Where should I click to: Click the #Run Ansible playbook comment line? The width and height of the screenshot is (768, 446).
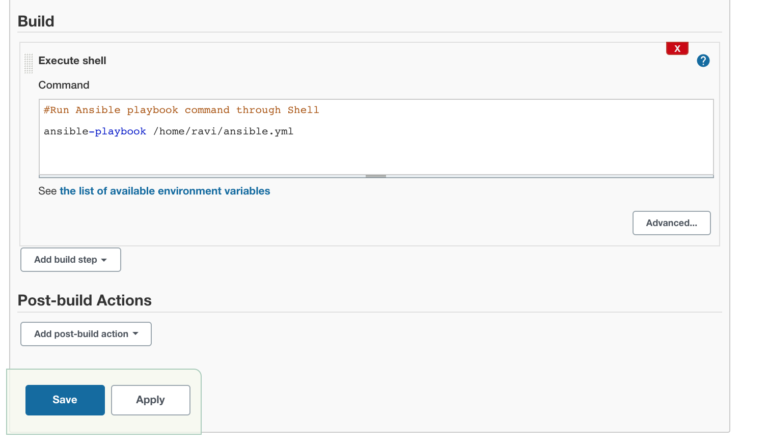[x=181, y=110]
